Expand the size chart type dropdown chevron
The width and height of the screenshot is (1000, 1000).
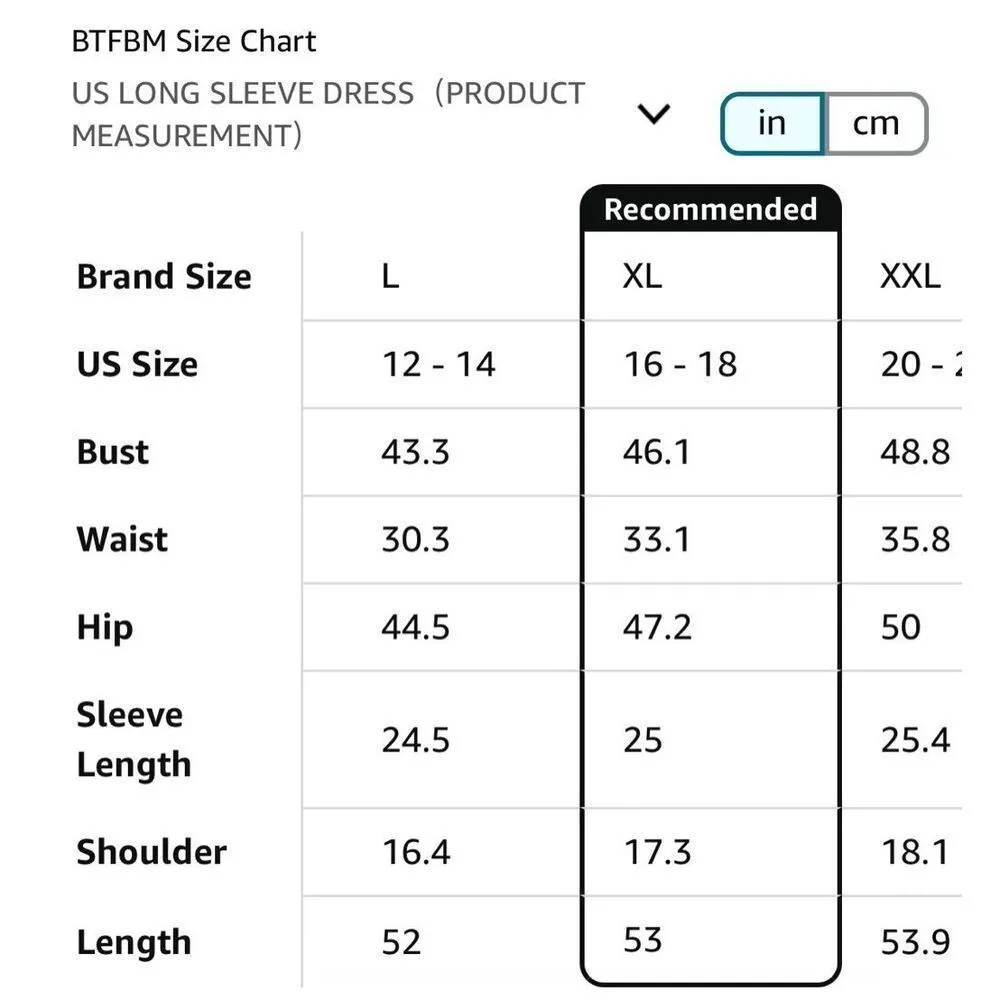(x=654, y=114)
